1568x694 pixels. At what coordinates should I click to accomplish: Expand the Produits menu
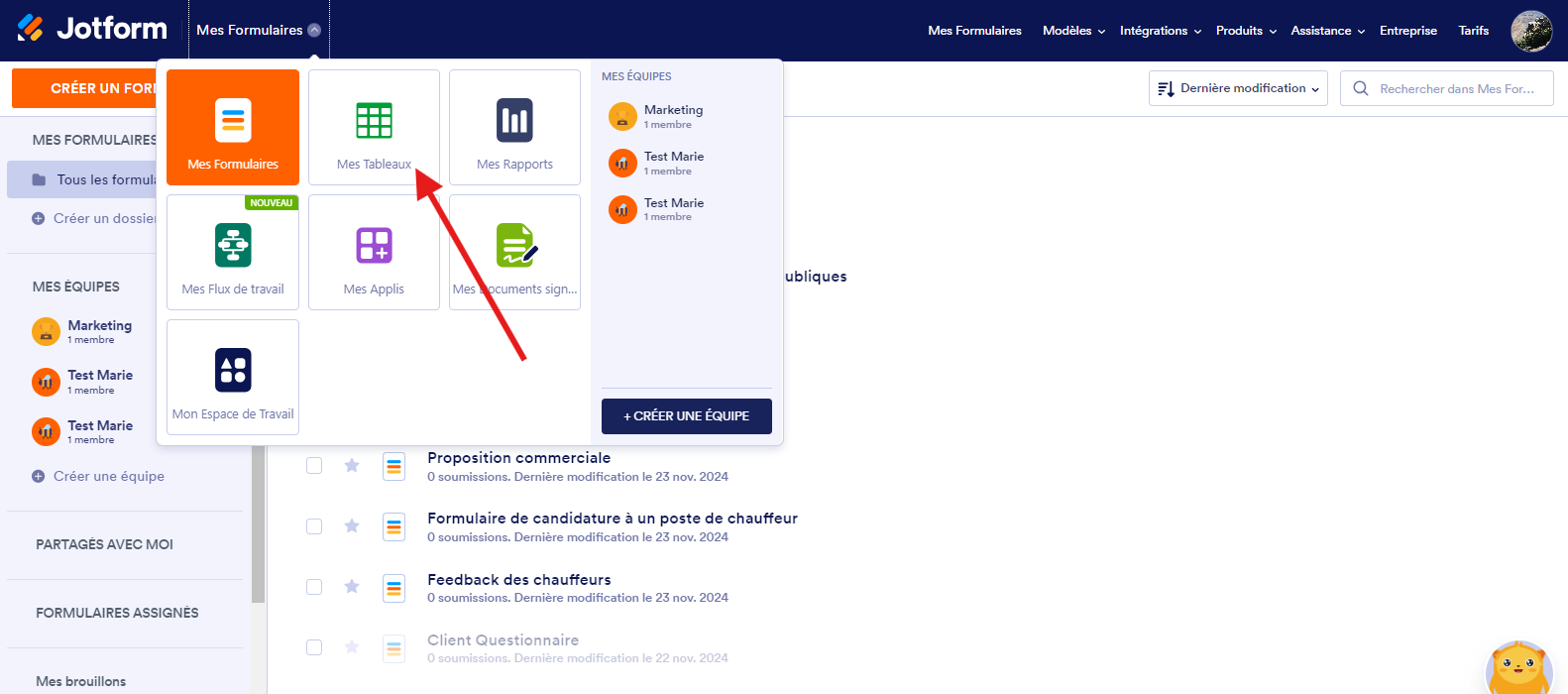coord(1246,31)
